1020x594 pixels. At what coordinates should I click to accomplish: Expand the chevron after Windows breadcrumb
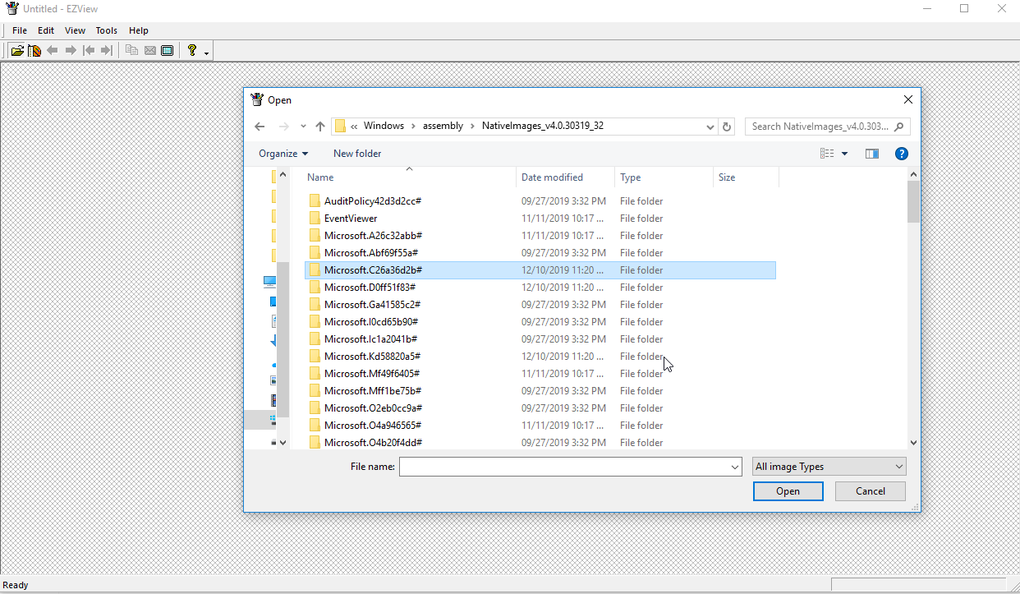(x=413, y=126)
